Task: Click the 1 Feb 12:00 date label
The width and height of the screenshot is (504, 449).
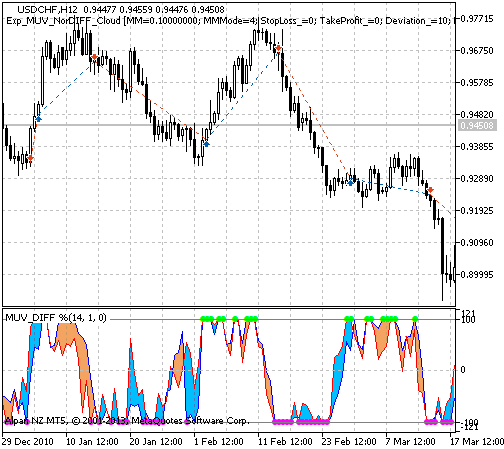Action: [x=219, y=442]
